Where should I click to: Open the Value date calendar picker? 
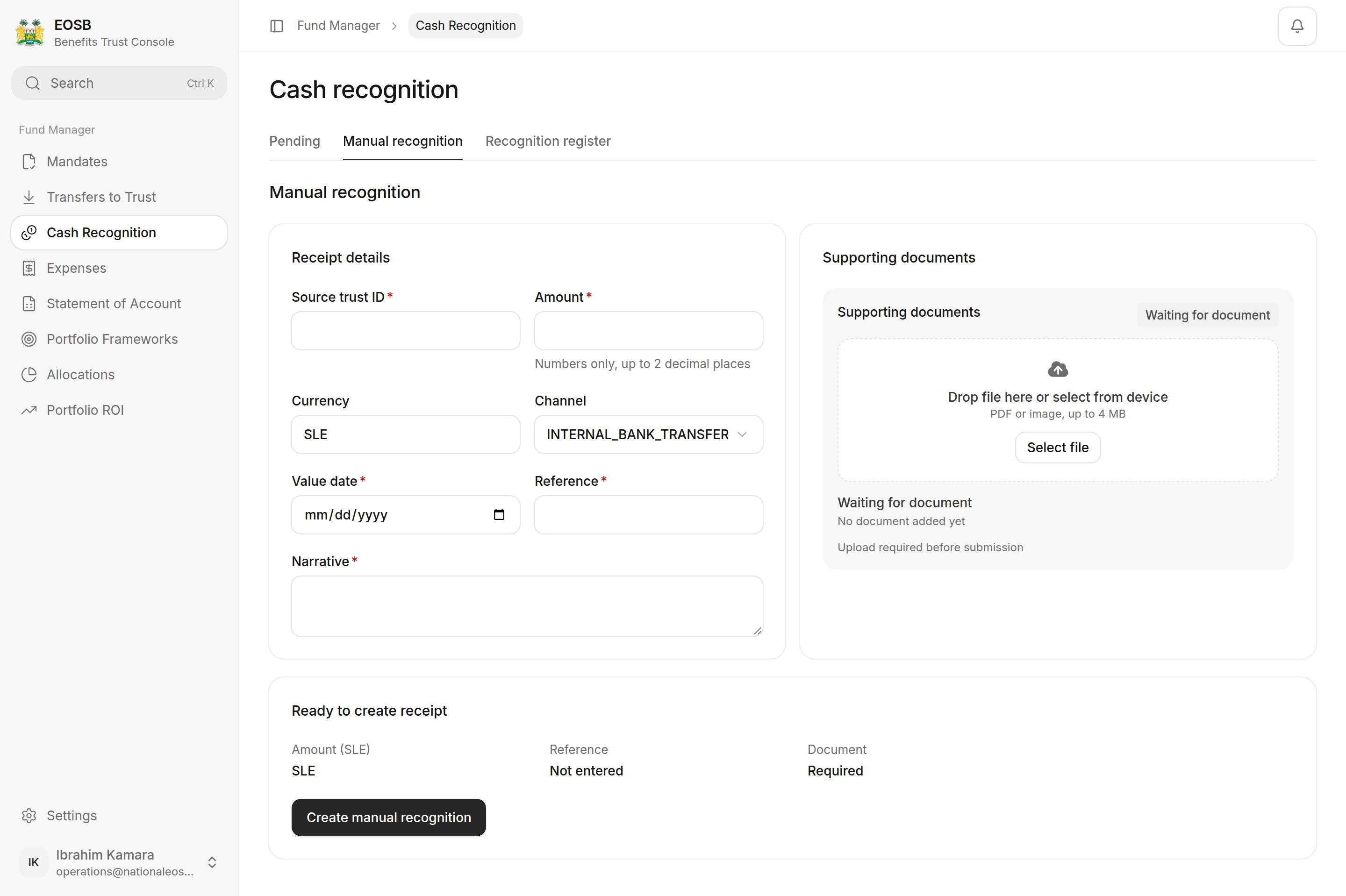[x=499, y=515]
